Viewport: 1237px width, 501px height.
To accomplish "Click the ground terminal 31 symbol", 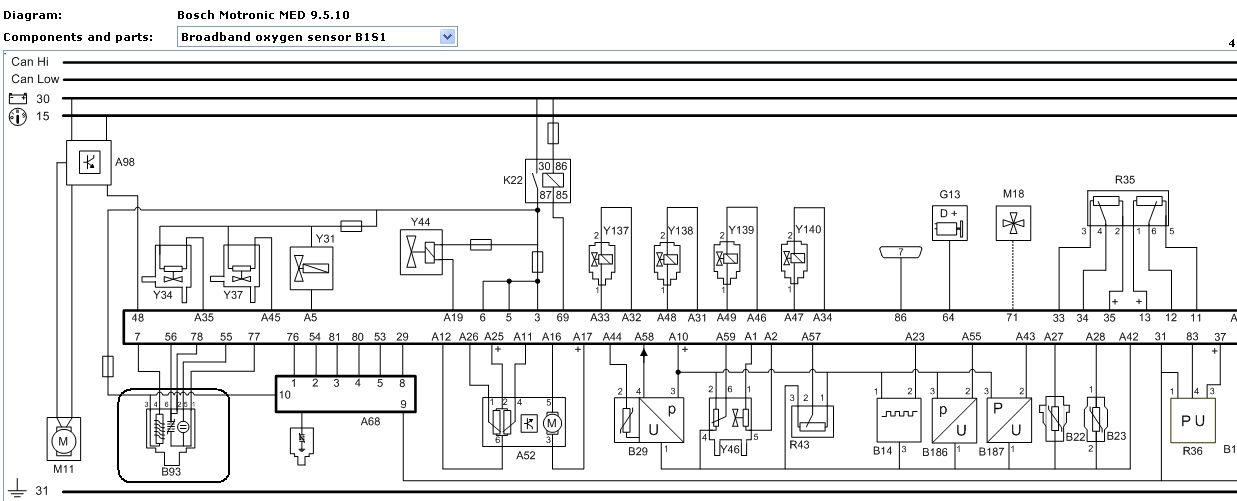I will (16, 491).
